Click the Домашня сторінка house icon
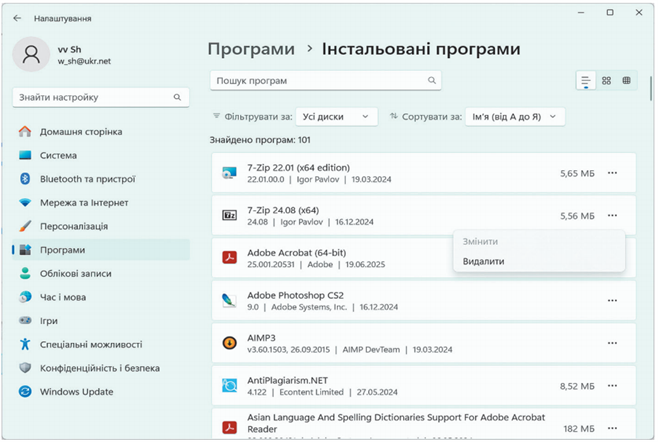Viewport: 658px width, 442px height. pyautogui.click(x=25, y=132)
